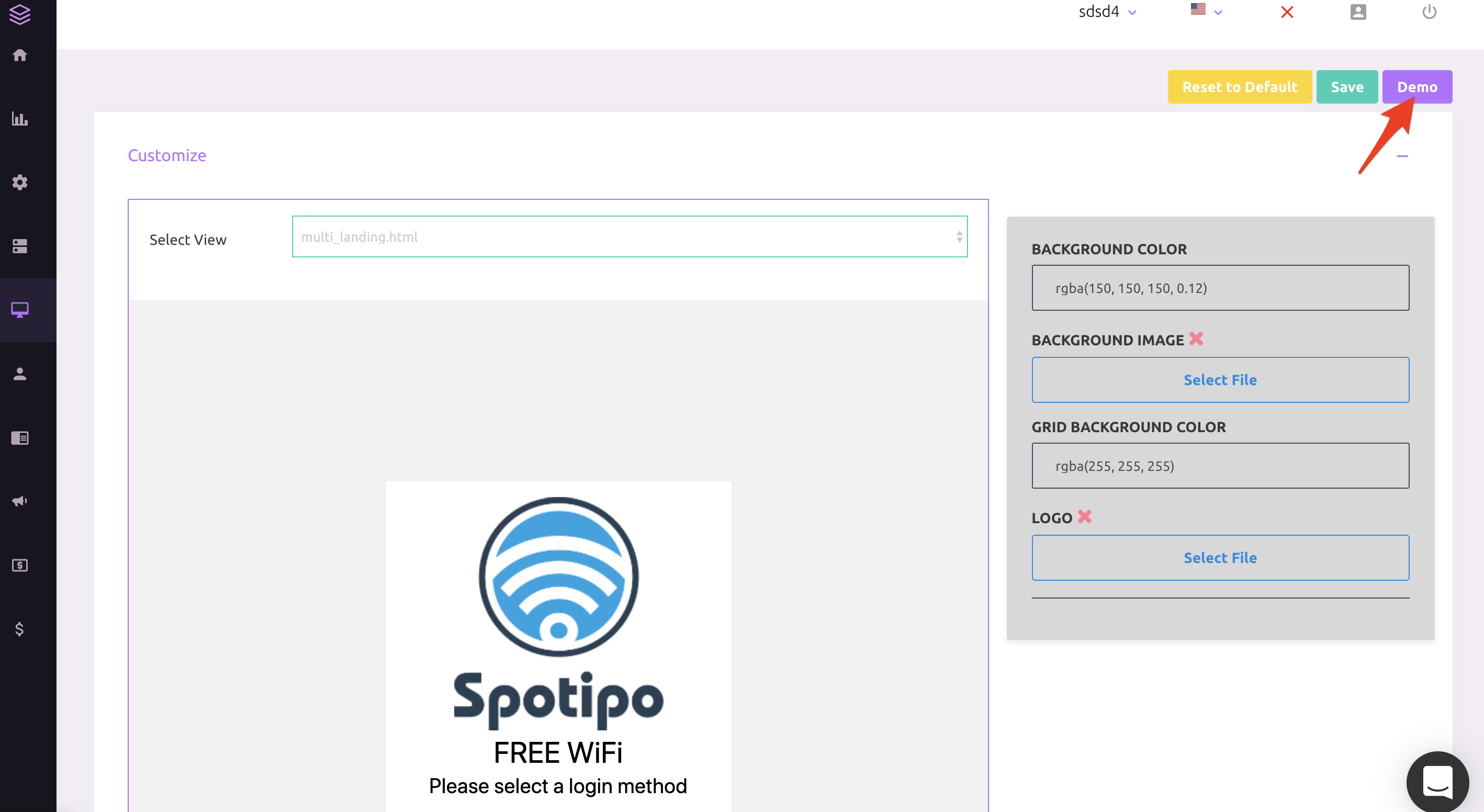Screen dimensions: 1484x812
Task: Remove background image with pink X
Action: pos(1196,339)
